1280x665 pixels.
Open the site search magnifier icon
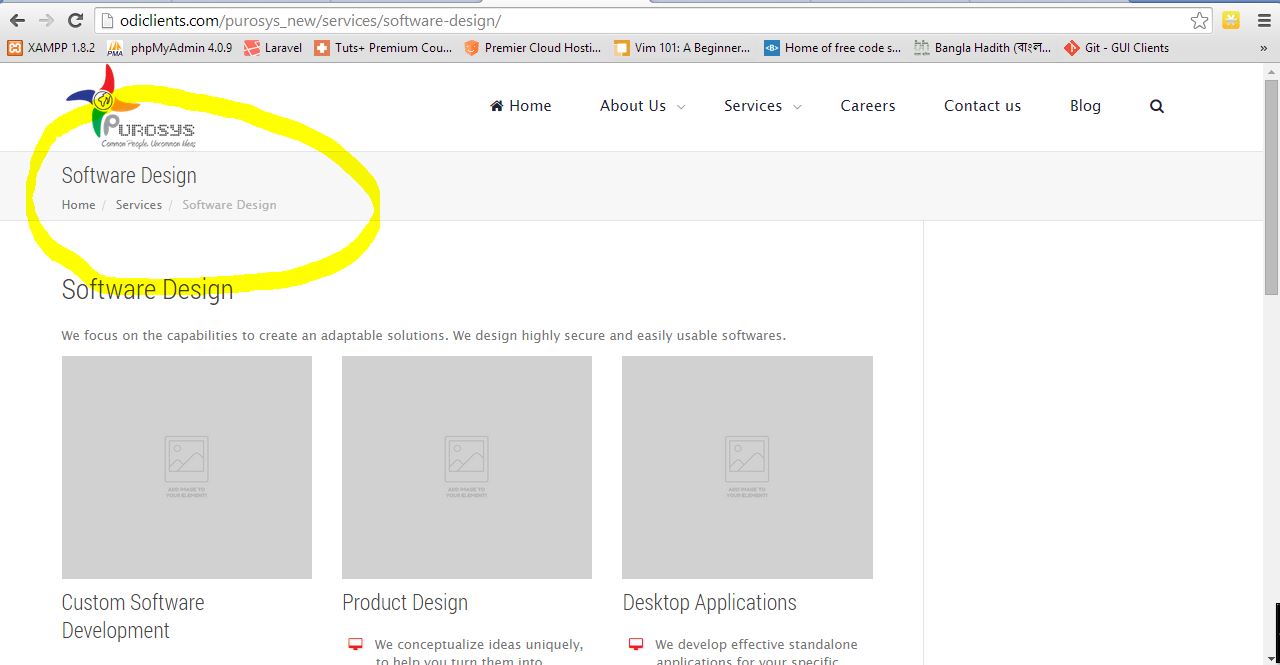click(1157, 106)
